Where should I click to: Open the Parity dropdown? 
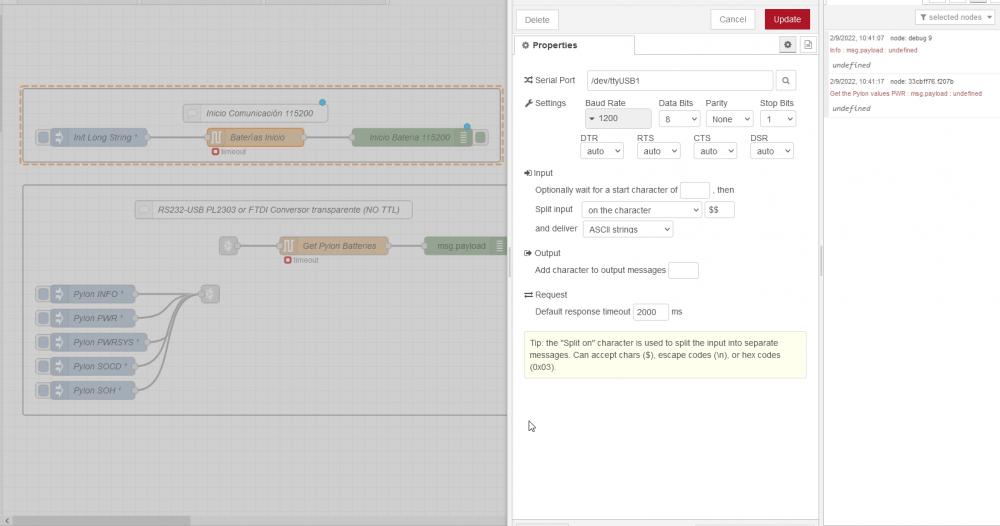pos(730,119)
